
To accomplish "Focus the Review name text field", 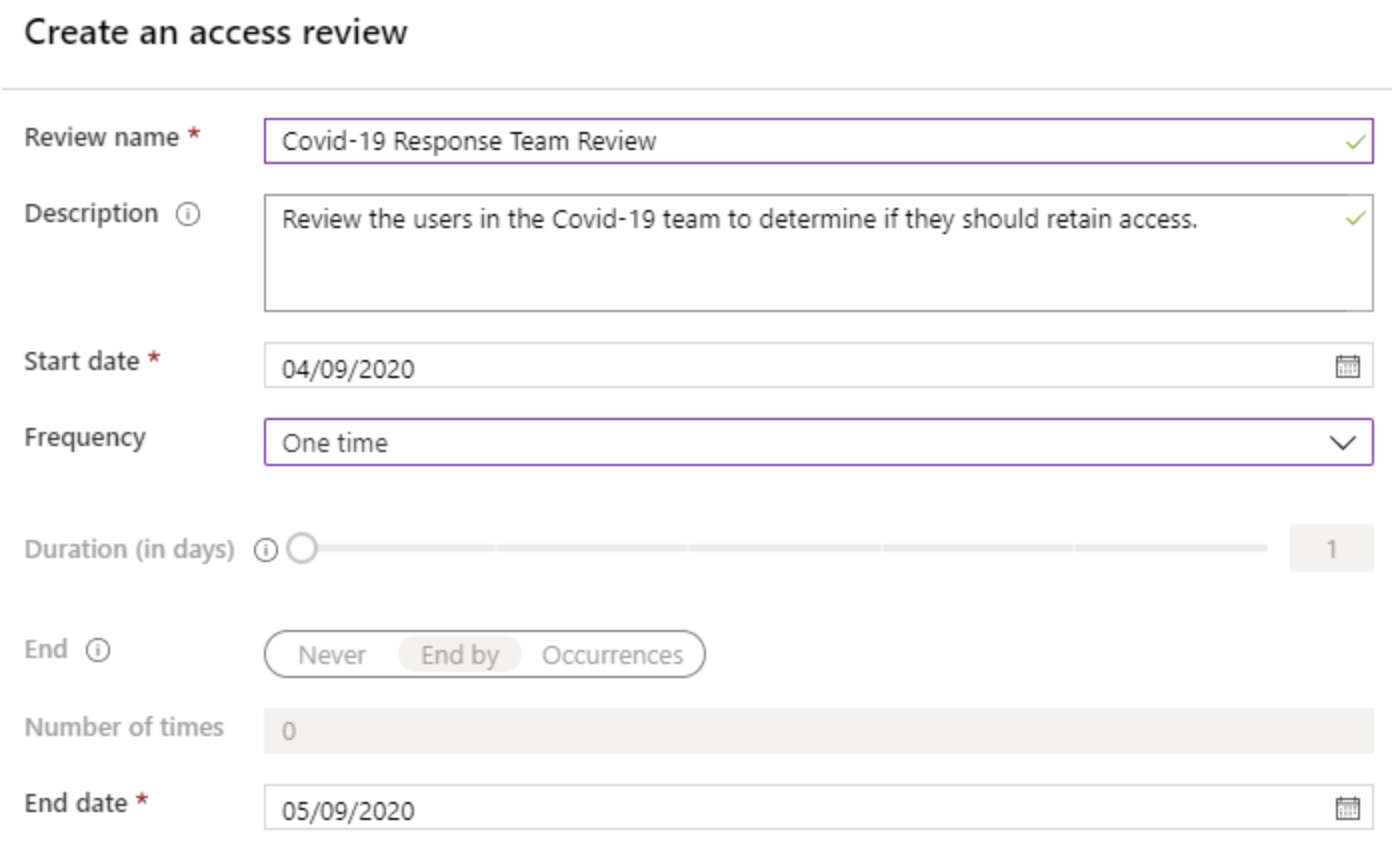I will tap(818, 141).
